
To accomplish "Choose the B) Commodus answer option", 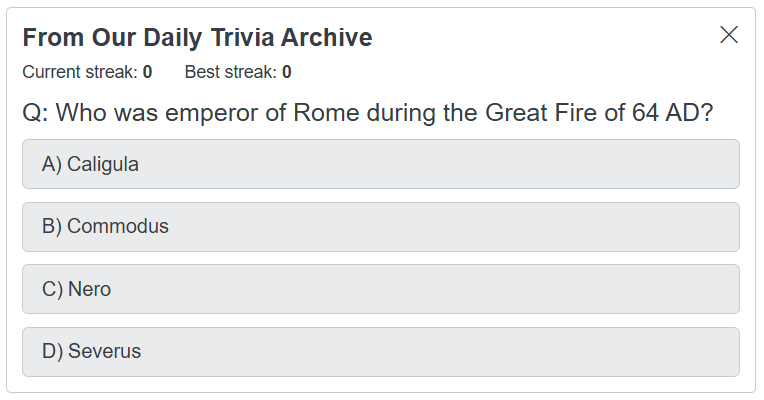I will (x=380, y=227).
